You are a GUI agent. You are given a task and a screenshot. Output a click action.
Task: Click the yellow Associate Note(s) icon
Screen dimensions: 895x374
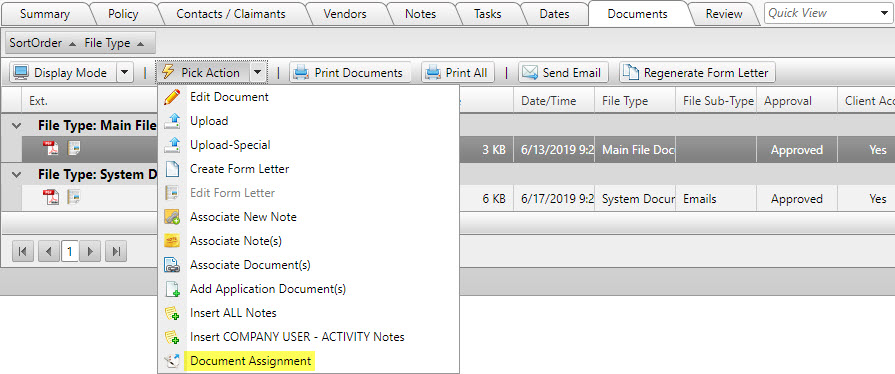tap(172, 241)
